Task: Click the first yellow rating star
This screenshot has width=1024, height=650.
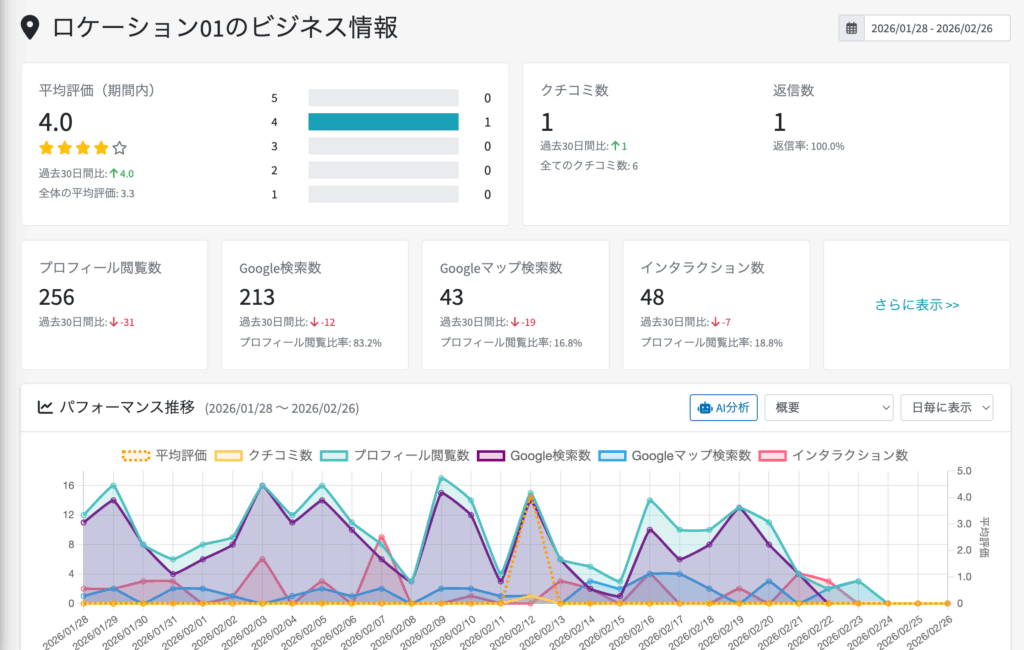Action: pyautogui.click(x=46, y=148)
